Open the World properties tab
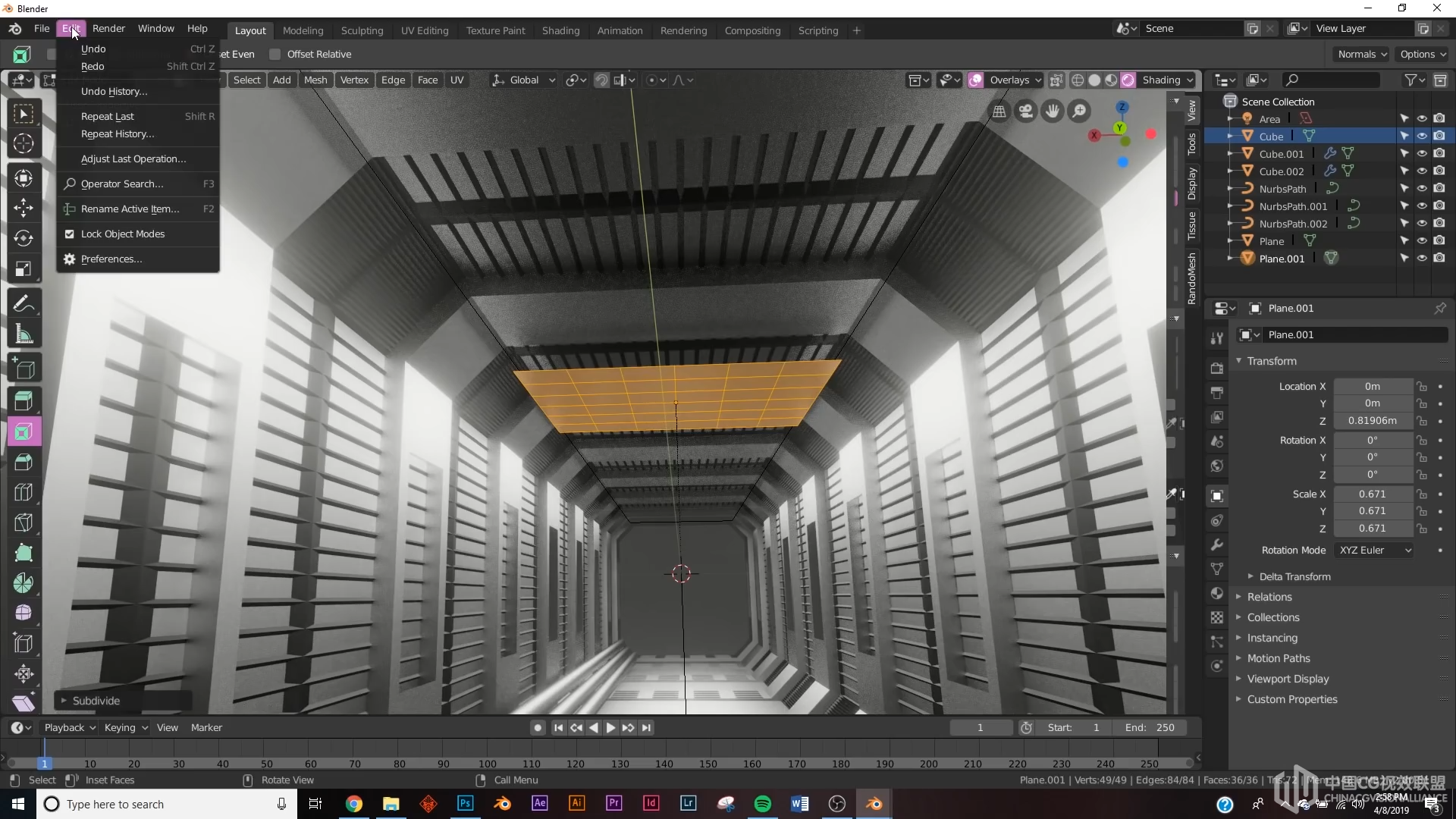The width and height of the screenshot is (1456, 819). (x=1217, y=466)
